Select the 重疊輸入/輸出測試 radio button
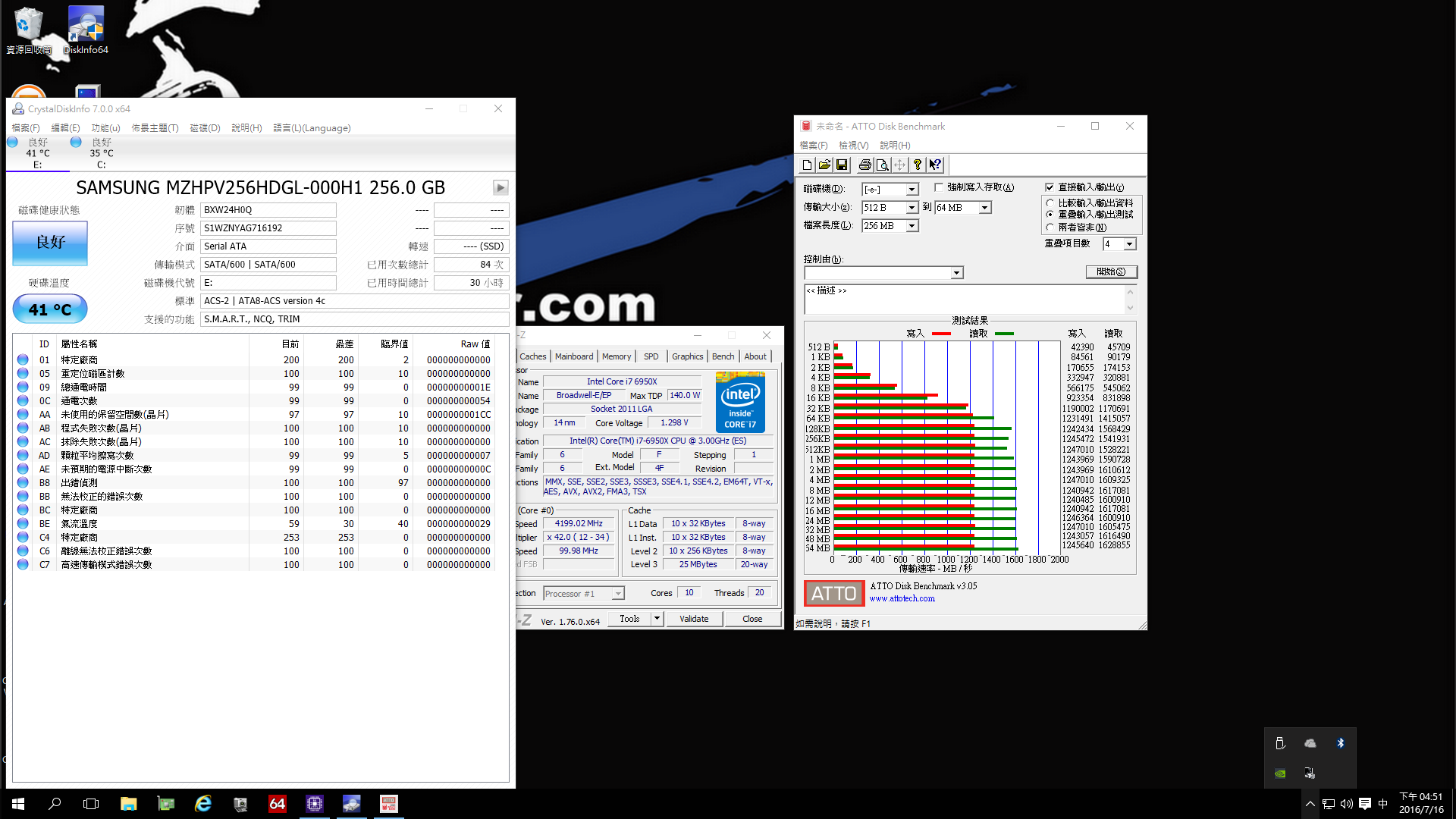1456x819 pixels. [1050, 215]
